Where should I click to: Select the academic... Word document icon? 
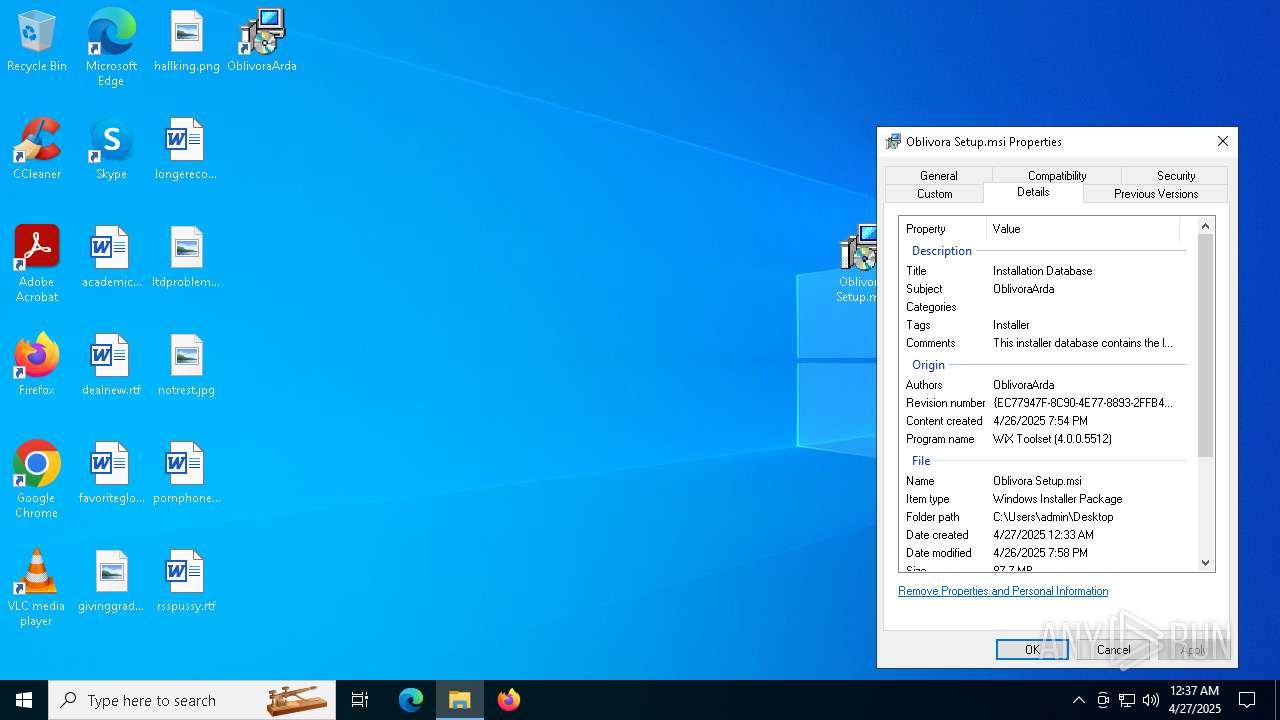coord(111,258)
